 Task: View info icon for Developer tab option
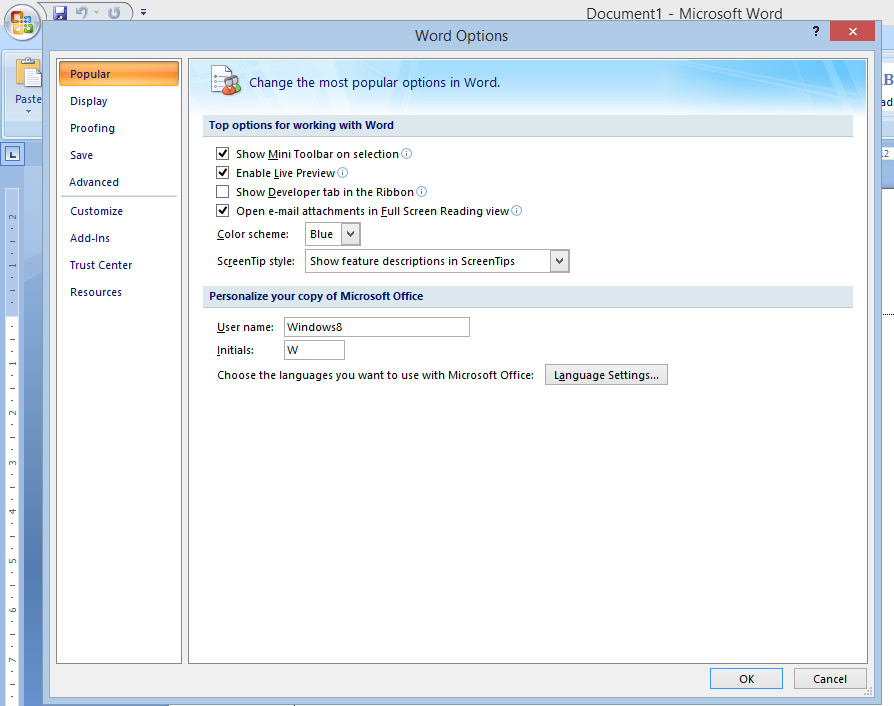[421, 192]
